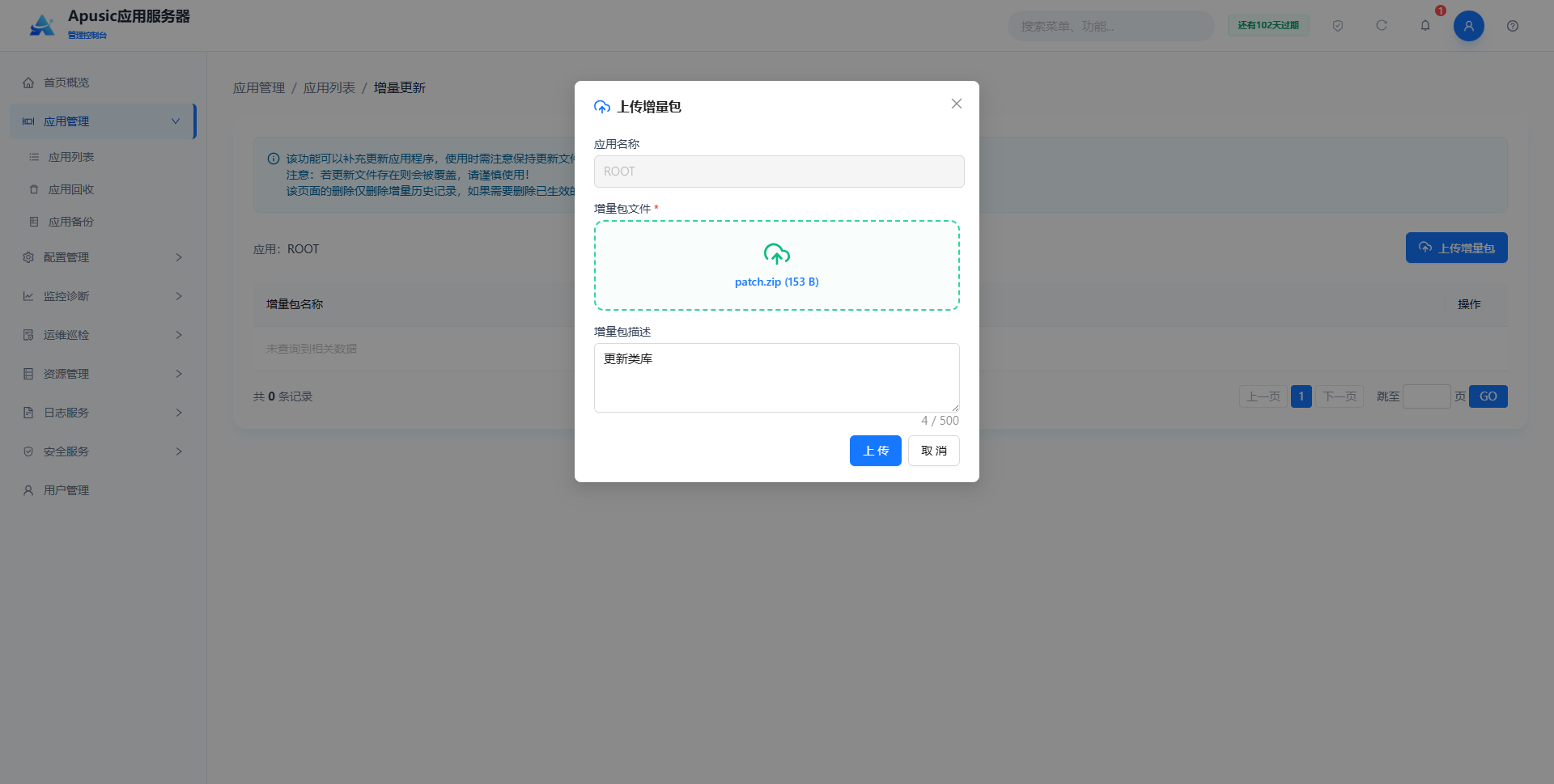Expand the 资源管理 menu chevron
The width and height of the screenshot is (1554, 784).
[x=179, y=374]
